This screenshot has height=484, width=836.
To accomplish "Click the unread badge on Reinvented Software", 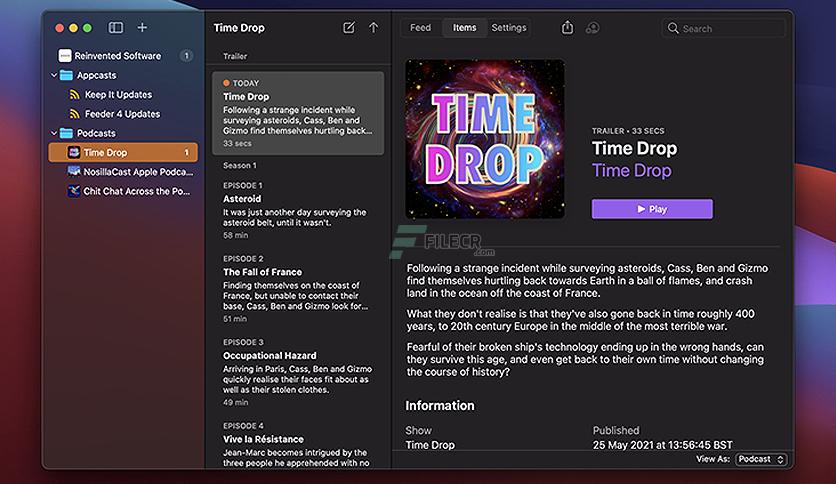I will click(186, 55).
